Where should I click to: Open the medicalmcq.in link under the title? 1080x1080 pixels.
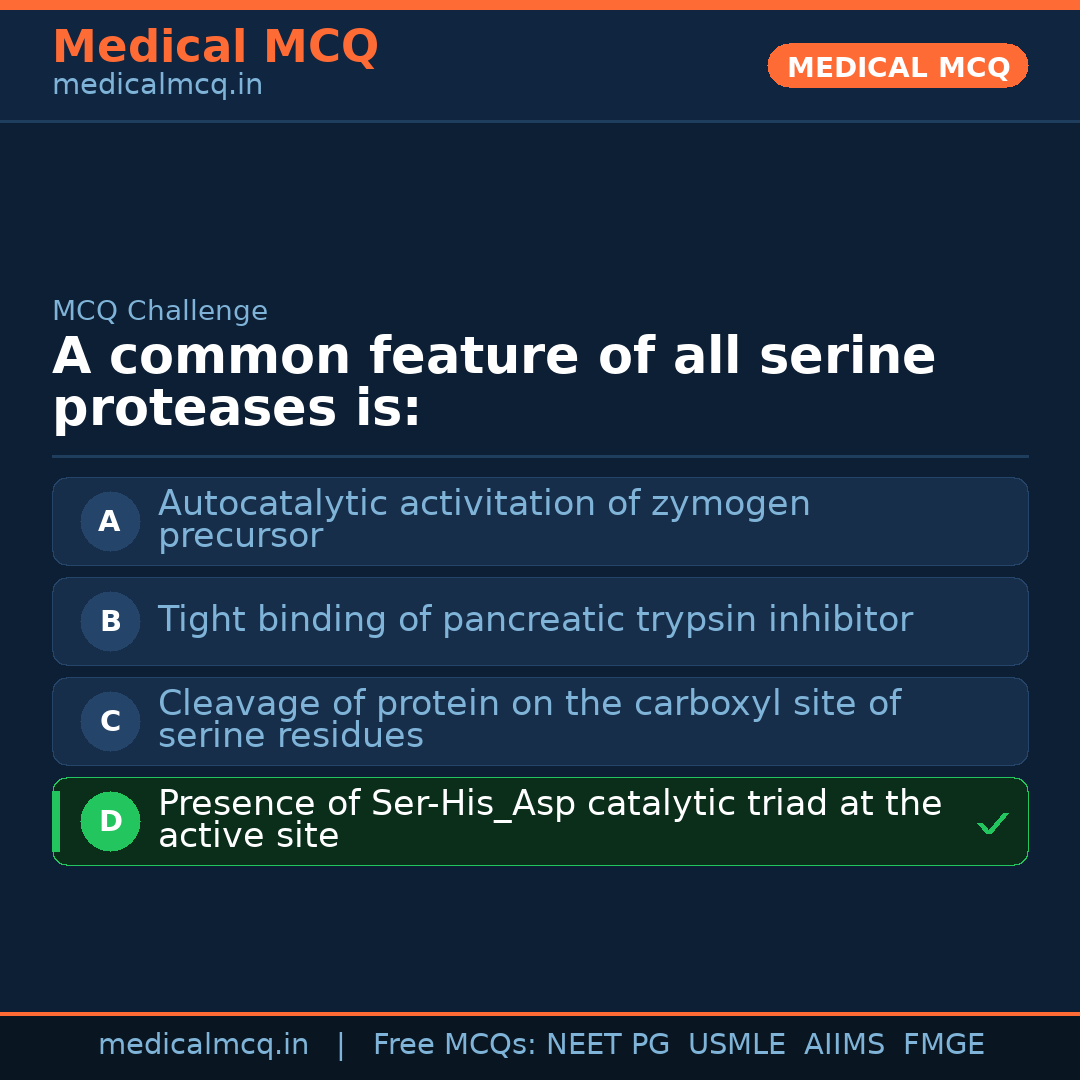(x=157, y=85)
